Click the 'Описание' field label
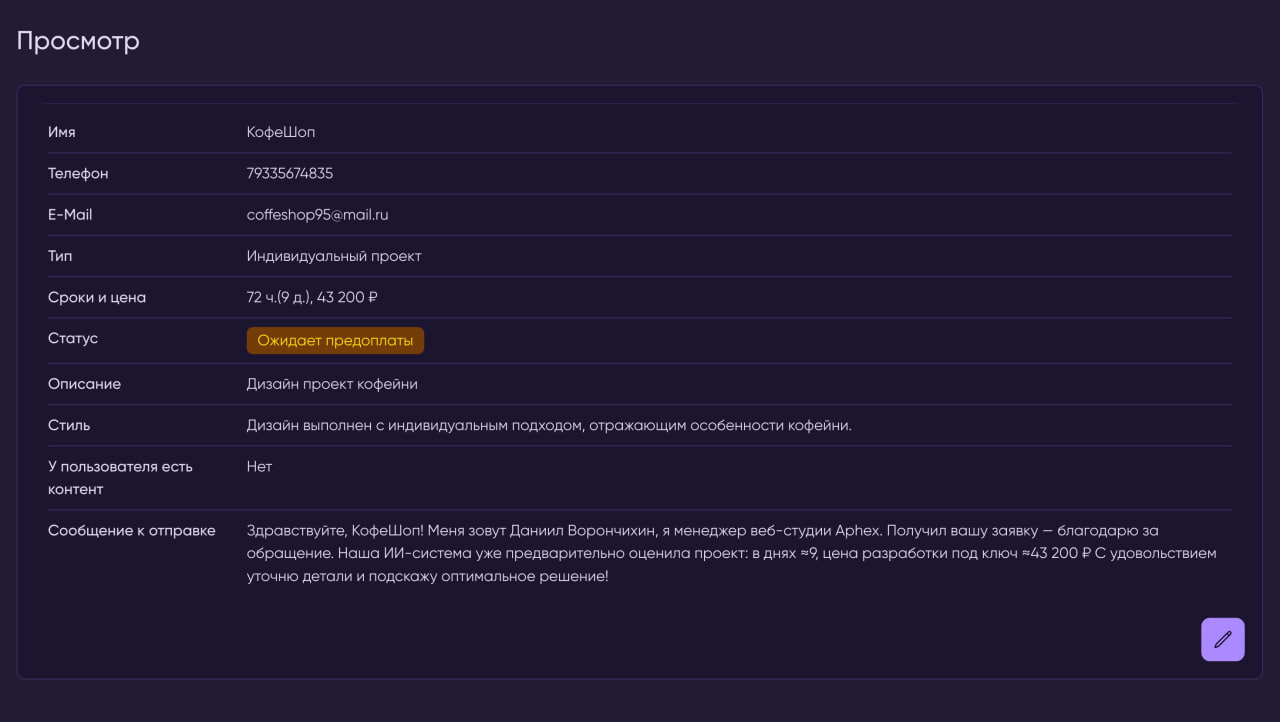The image size is (1280, 722). click(84, 384)
